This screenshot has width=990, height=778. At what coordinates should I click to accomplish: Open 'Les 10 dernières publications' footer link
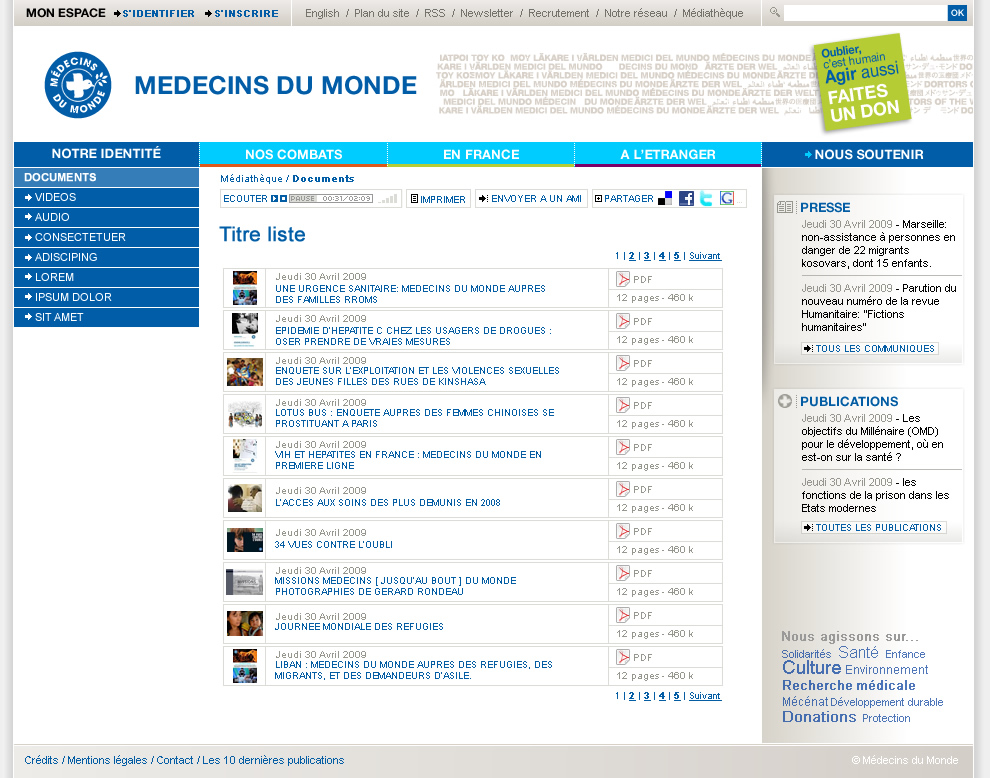click(x=273, y=760)
